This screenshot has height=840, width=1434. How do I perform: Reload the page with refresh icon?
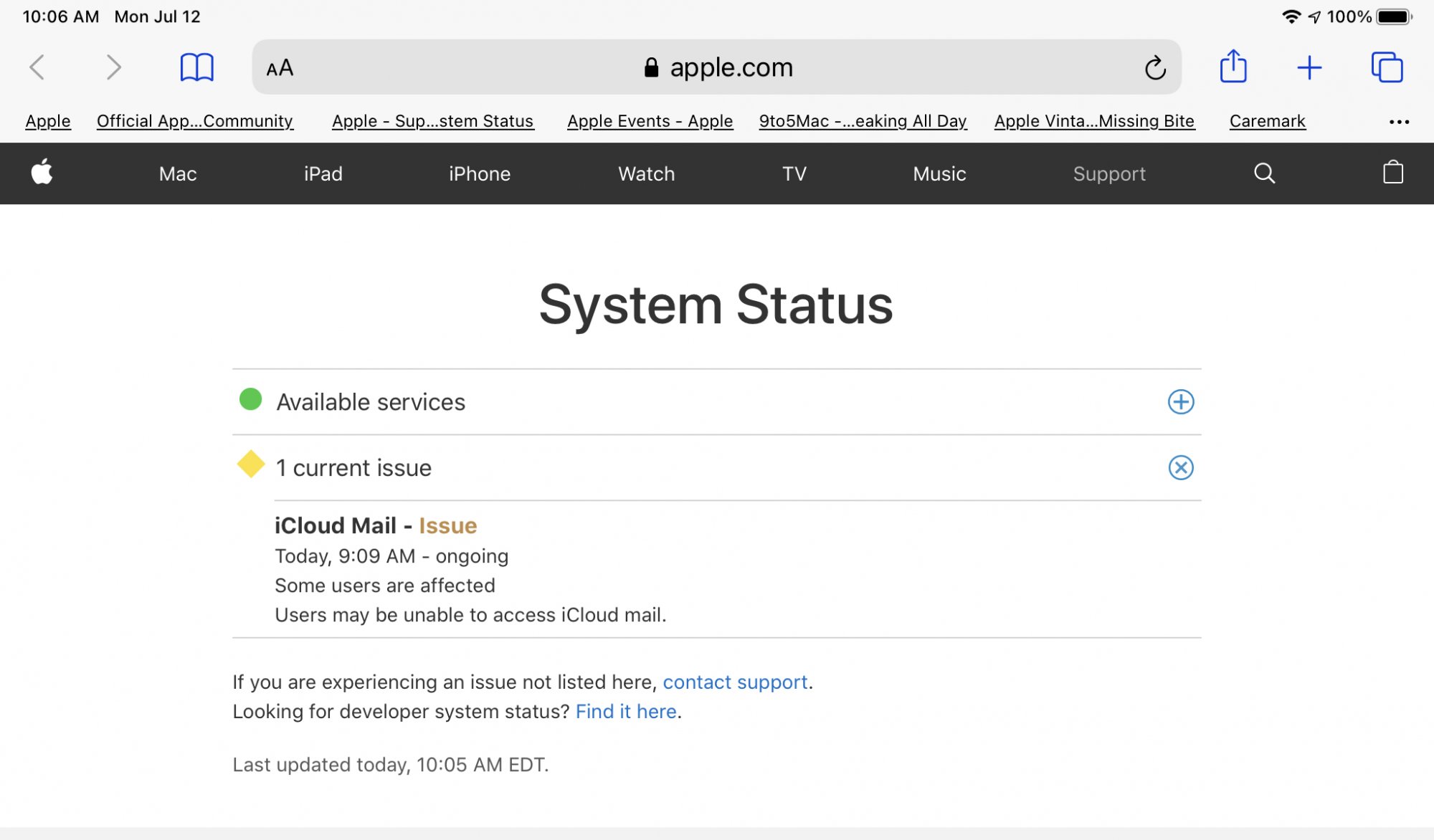point(1155,68)
